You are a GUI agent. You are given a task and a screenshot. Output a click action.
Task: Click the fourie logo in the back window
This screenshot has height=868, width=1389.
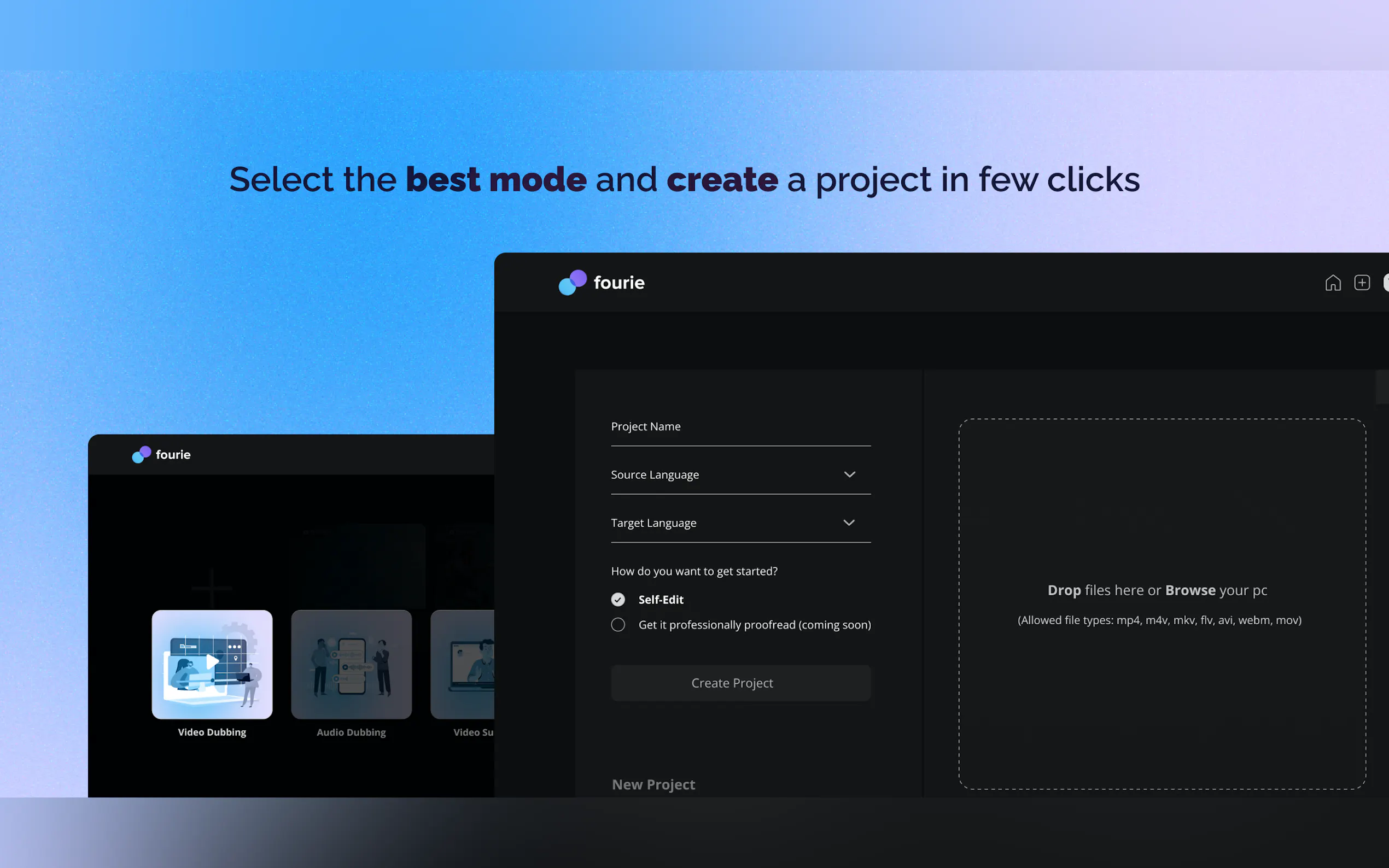tap(161, 455)
